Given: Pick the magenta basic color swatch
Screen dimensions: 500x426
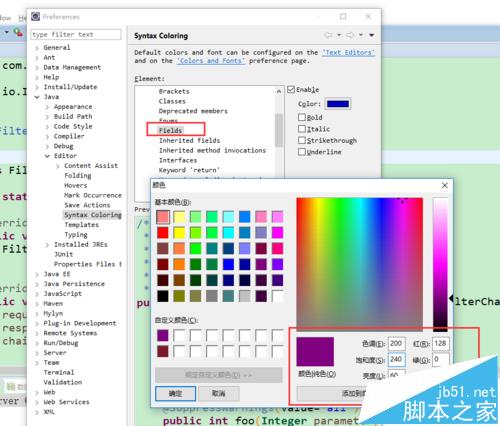Looking at the screenshot, I should click(277, 233).
